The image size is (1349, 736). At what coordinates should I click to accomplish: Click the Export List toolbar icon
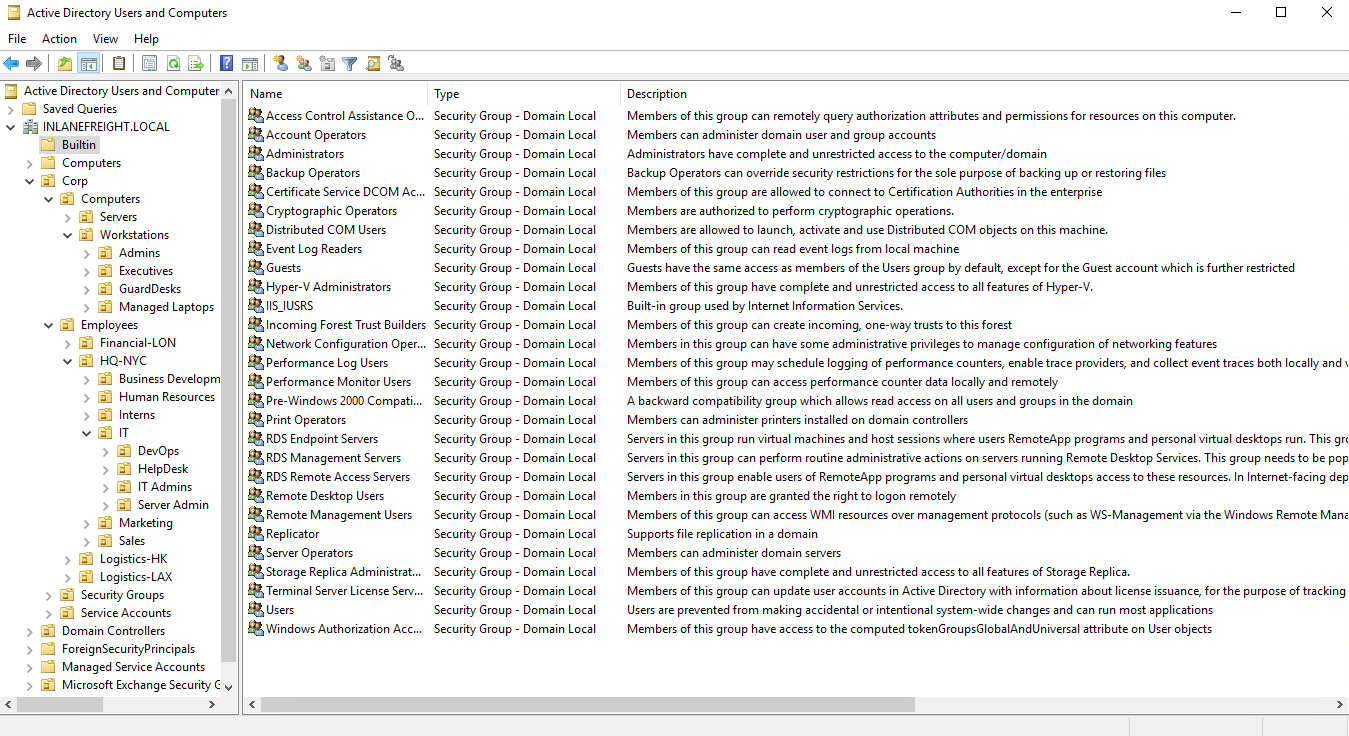(196, 64)
